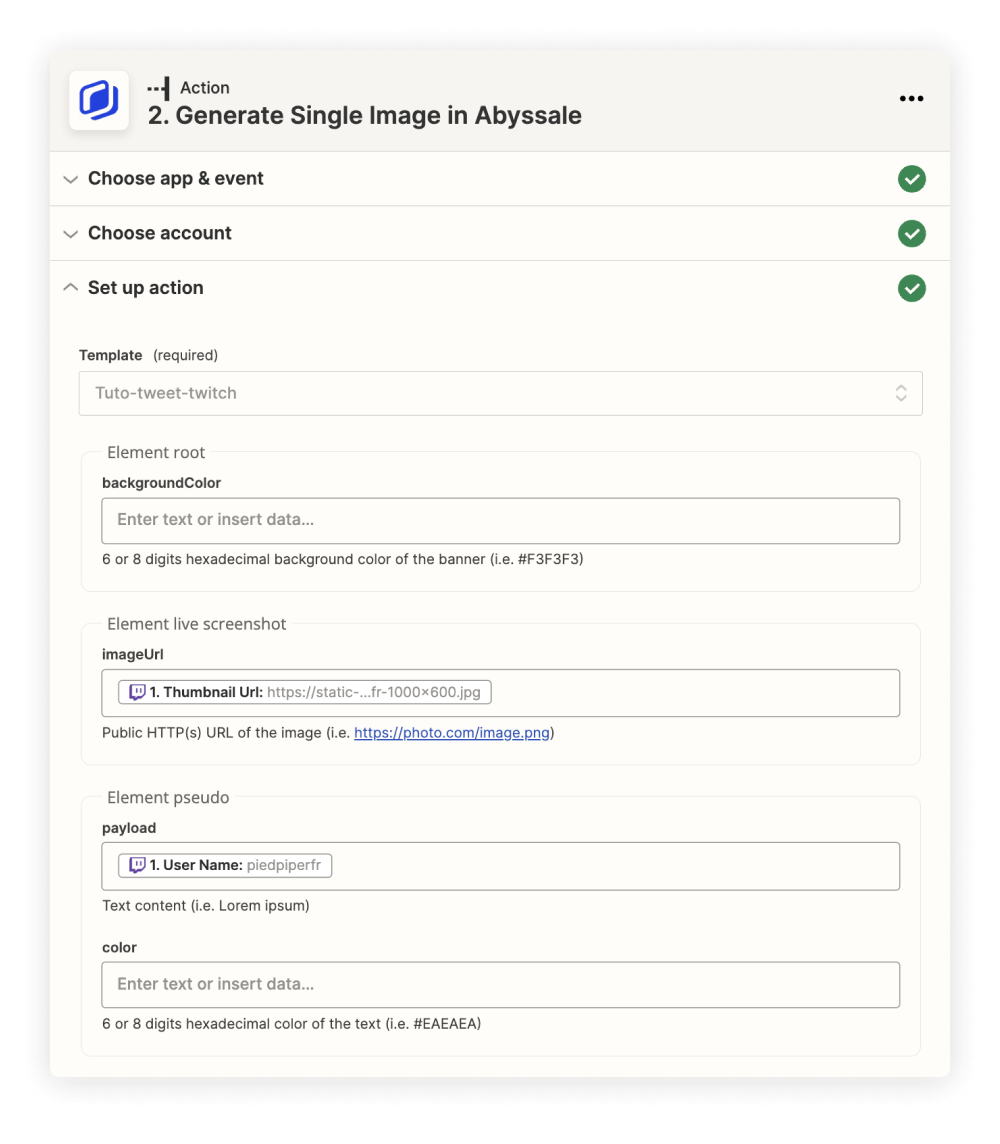Image resolution: width=1000 pixels, height=1144 pixels.
Task: Click the Abyssale app logo icon
Action: pyautogui.click(x=99, y=101)
